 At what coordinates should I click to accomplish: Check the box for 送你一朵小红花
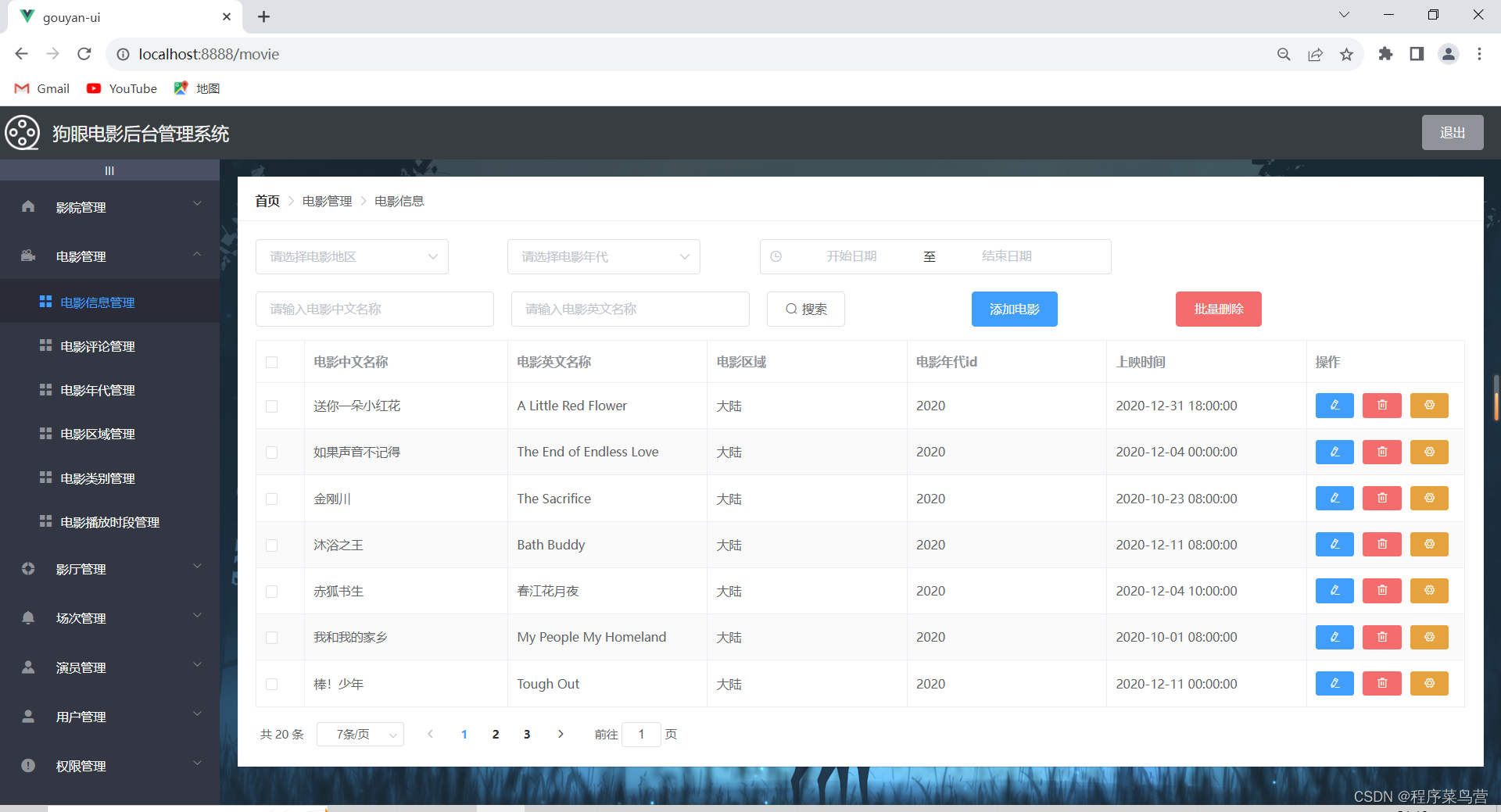click(272, 406)
